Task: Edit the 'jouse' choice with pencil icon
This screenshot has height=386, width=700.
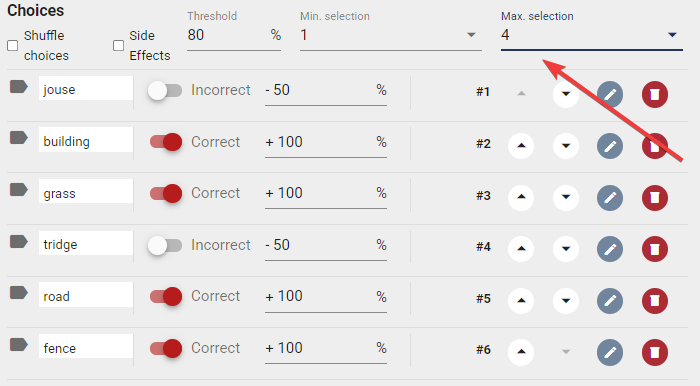Action: [610, 94]
